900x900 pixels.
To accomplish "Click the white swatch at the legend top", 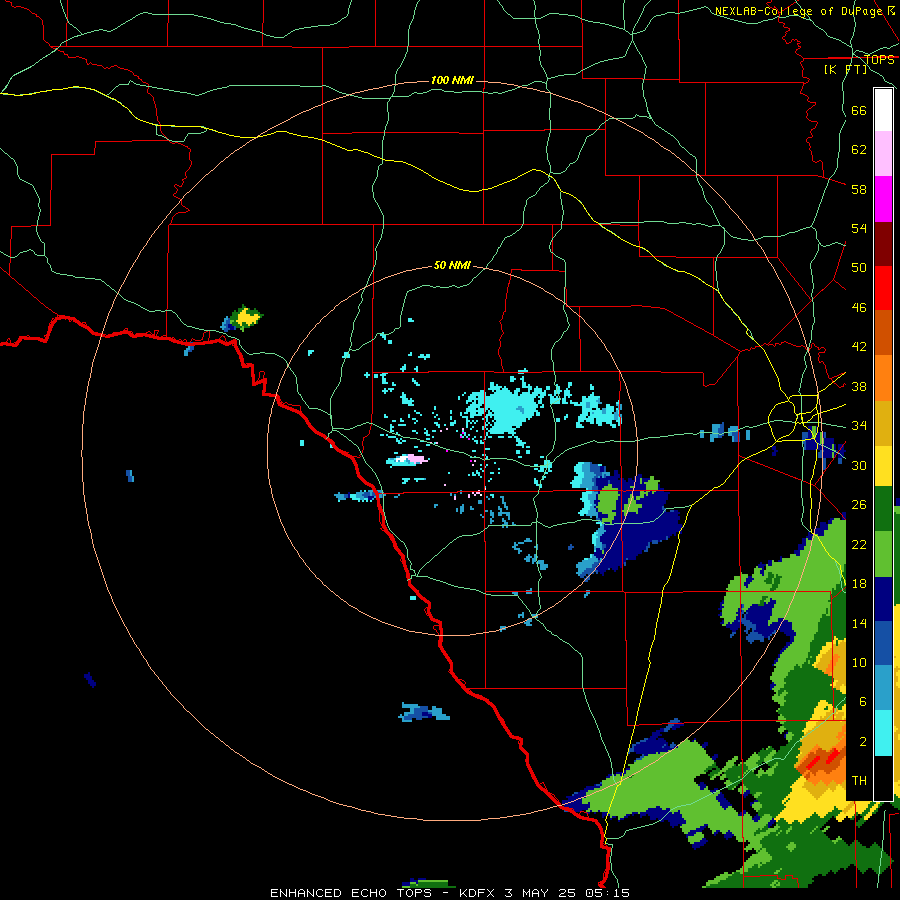I will (883, 110).
